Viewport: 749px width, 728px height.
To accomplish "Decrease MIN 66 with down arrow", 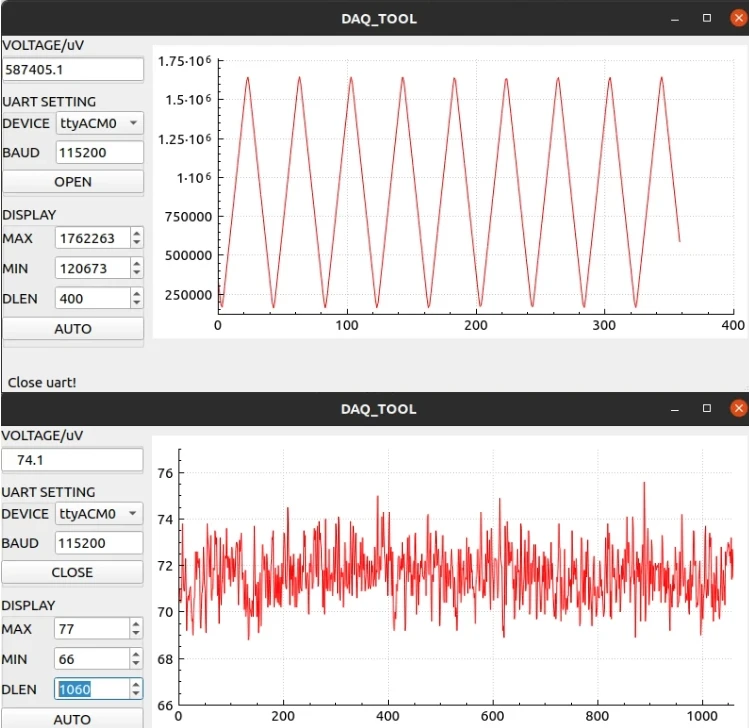I will [x=136, y=664].
